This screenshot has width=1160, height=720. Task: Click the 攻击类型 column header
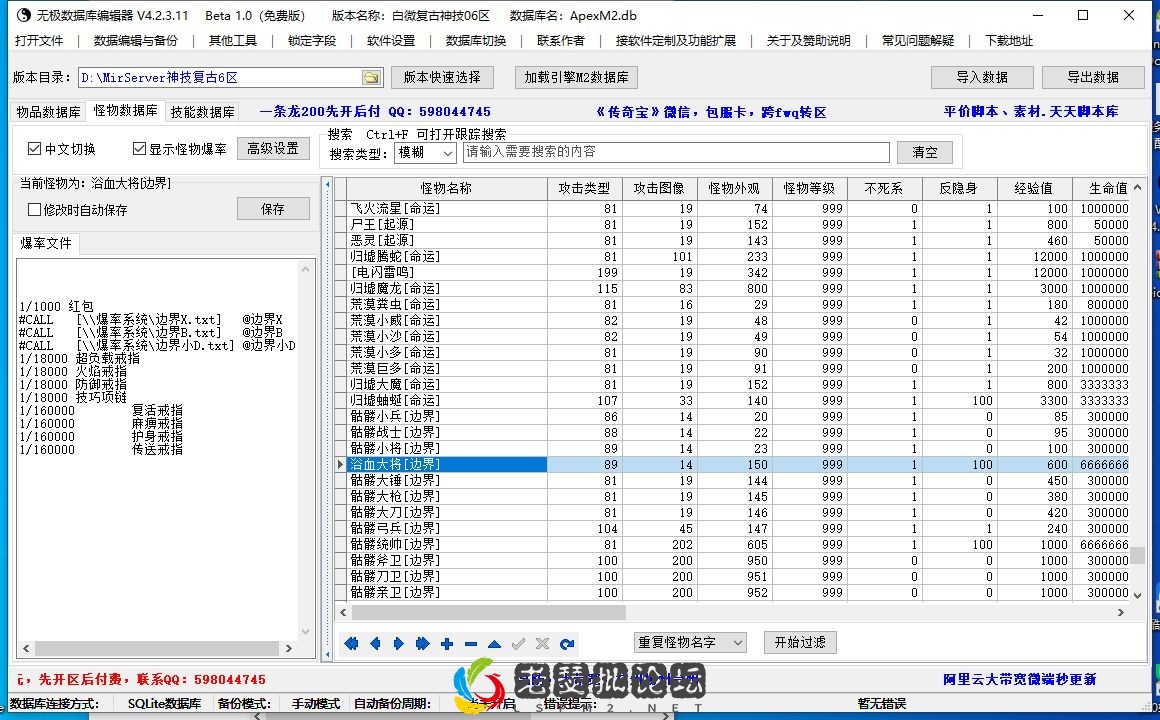[584, 189]
